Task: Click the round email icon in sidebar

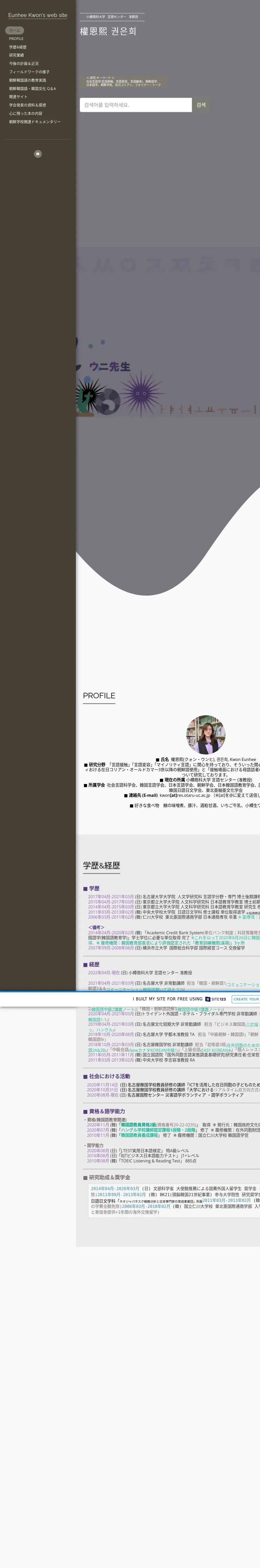Action: [38, 154]
